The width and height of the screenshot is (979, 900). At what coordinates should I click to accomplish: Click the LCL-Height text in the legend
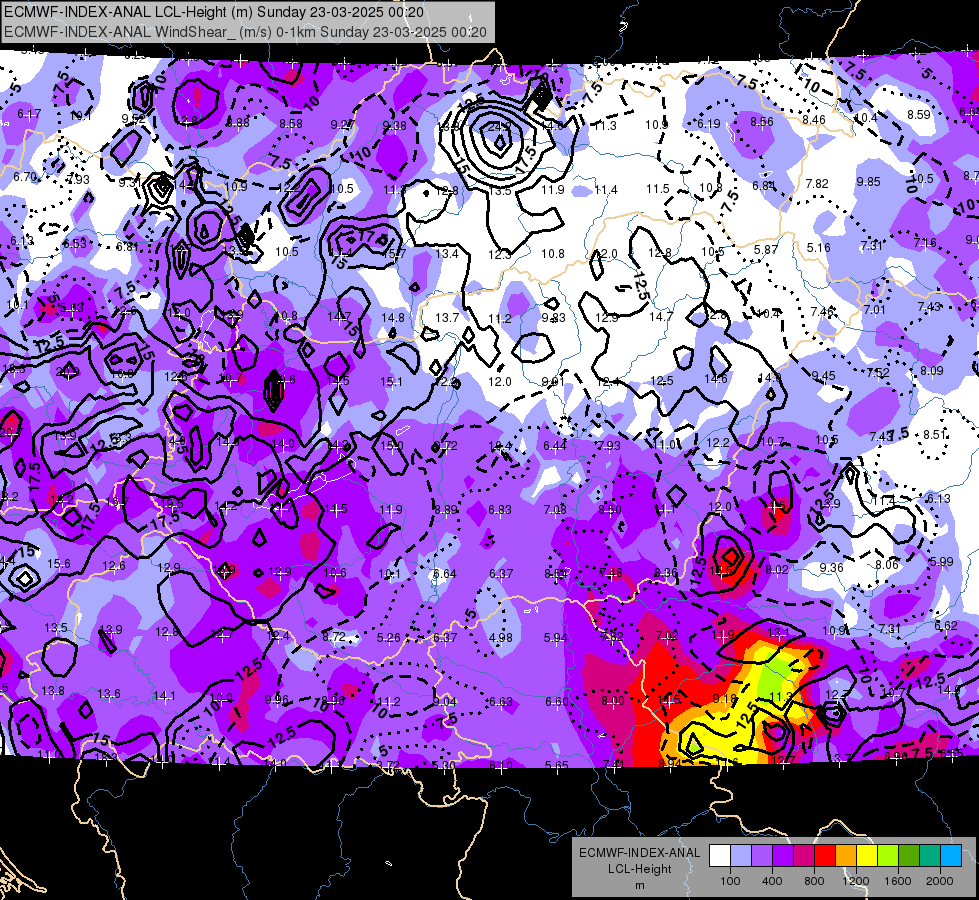(x=639, y=869)
